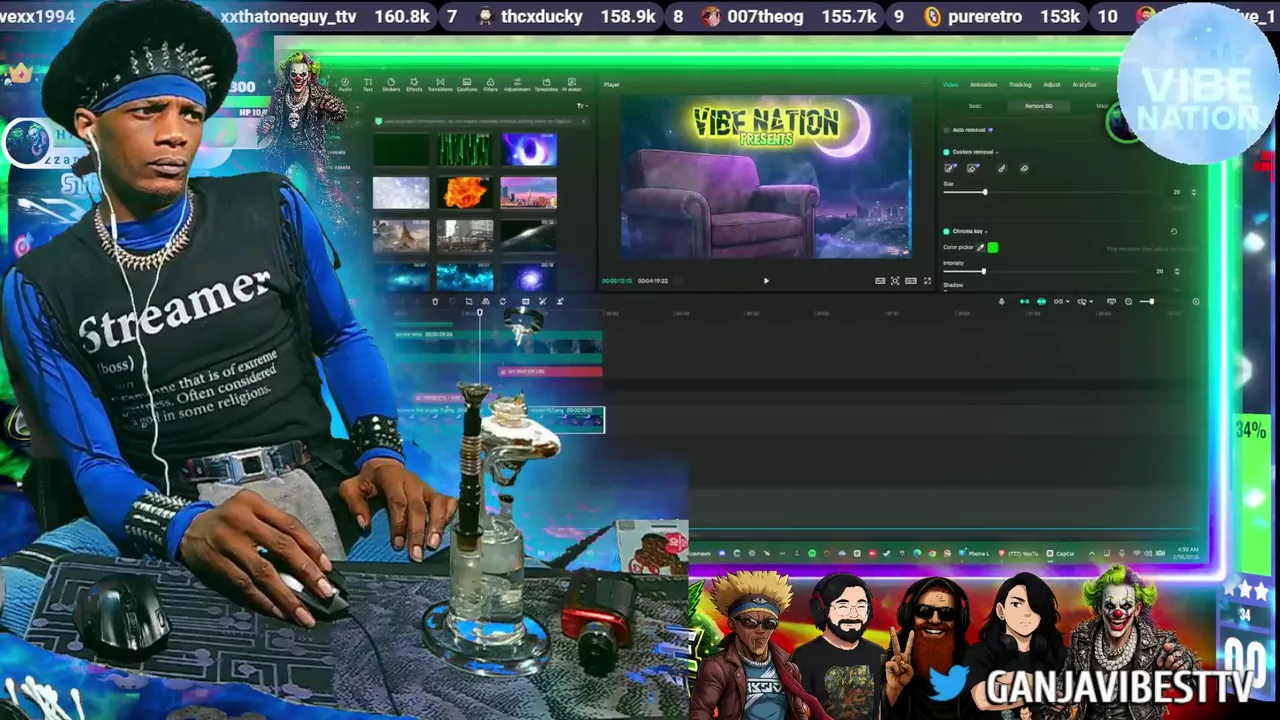1280x720 pixels.
Task: Click the Size value stepper
Action: tap(1194, 192)
